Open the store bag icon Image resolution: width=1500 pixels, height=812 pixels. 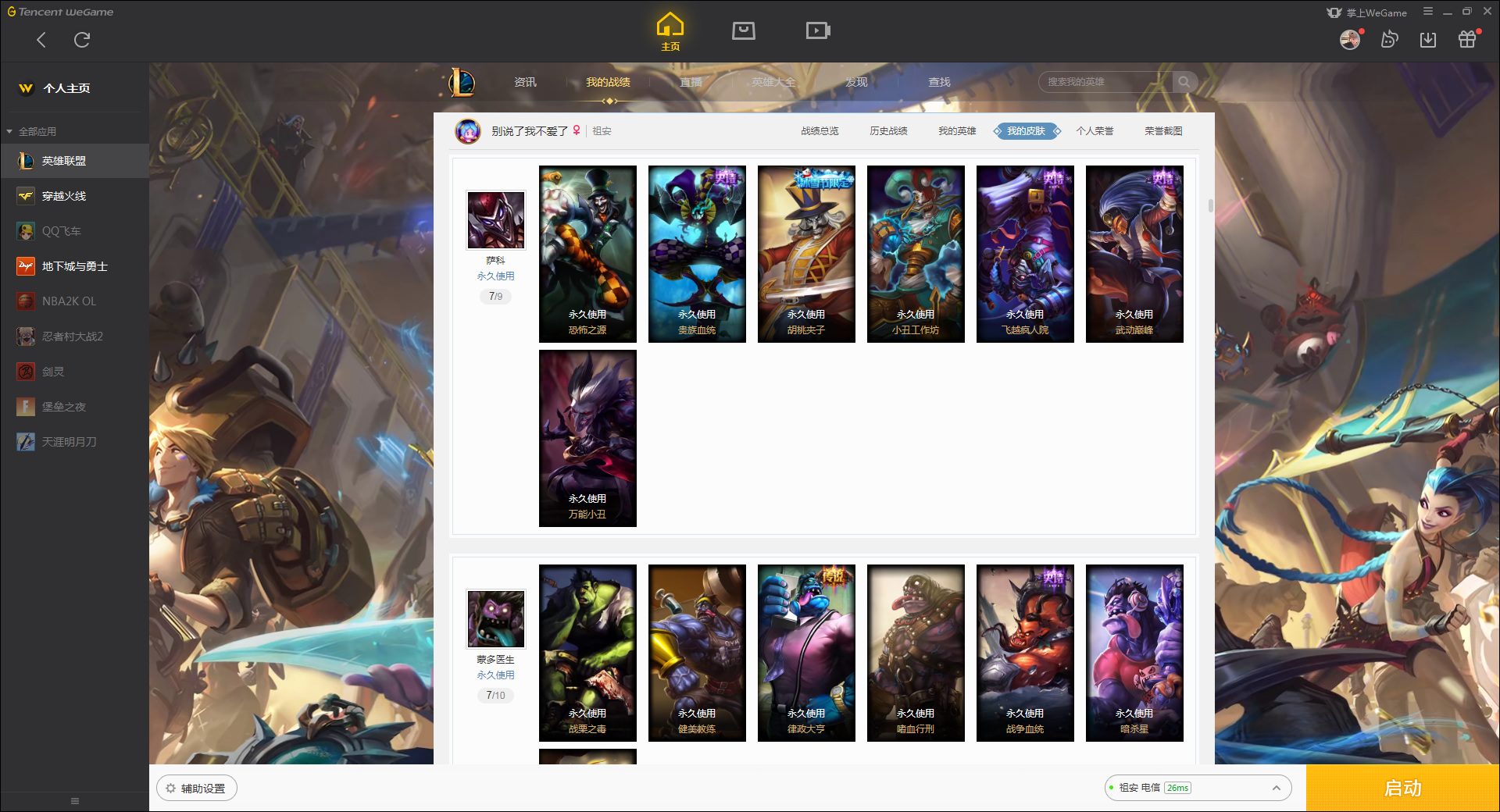744,30
